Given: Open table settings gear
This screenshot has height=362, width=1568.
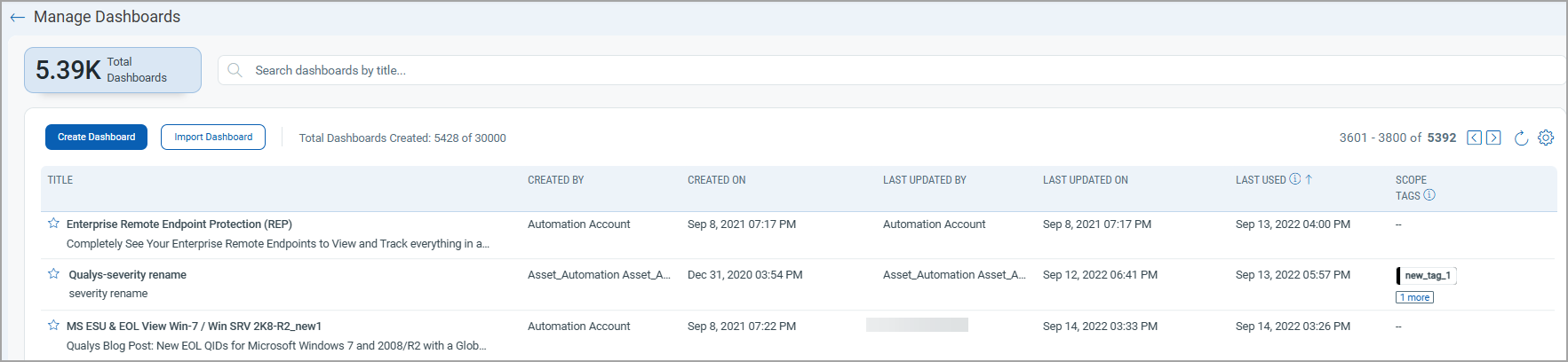Looking at the screenshot, I should click(x=1546, y=138).
